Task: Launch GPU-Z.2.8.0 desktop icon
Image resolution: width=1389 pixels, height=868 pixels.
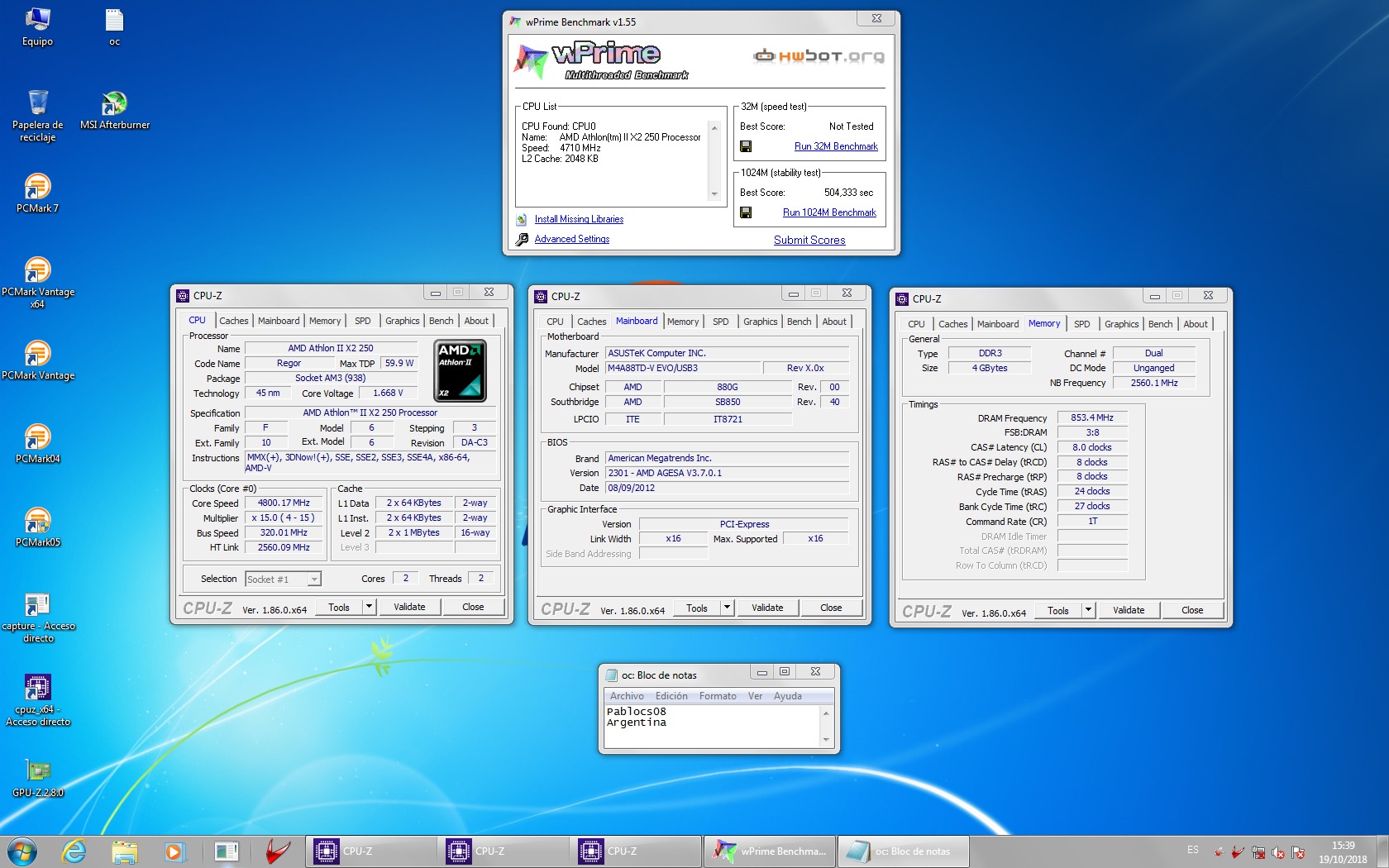Action: tap(37, 777)
